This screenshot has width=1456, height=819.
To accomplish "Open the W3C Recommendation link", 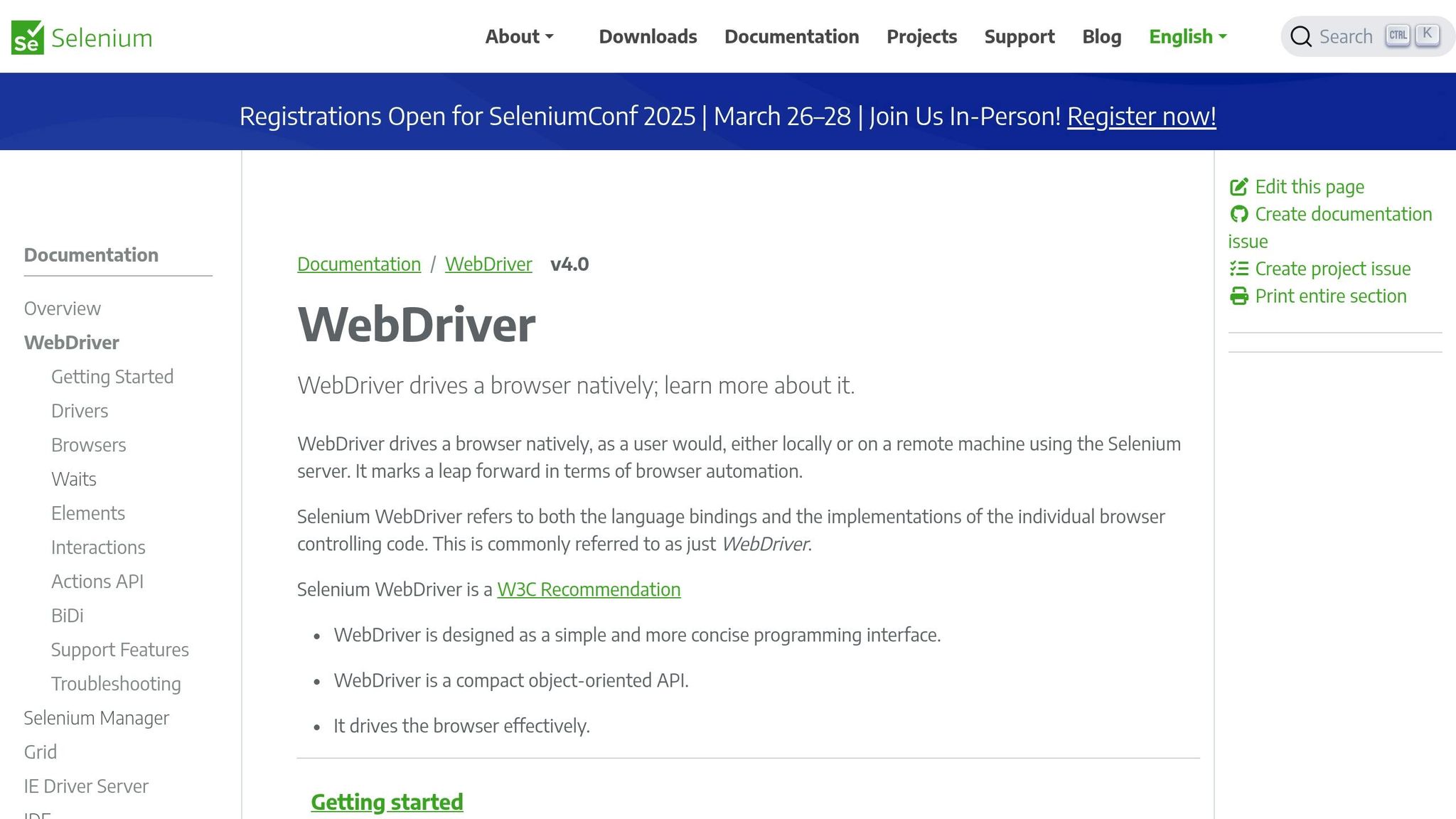I will pos(588,589).
